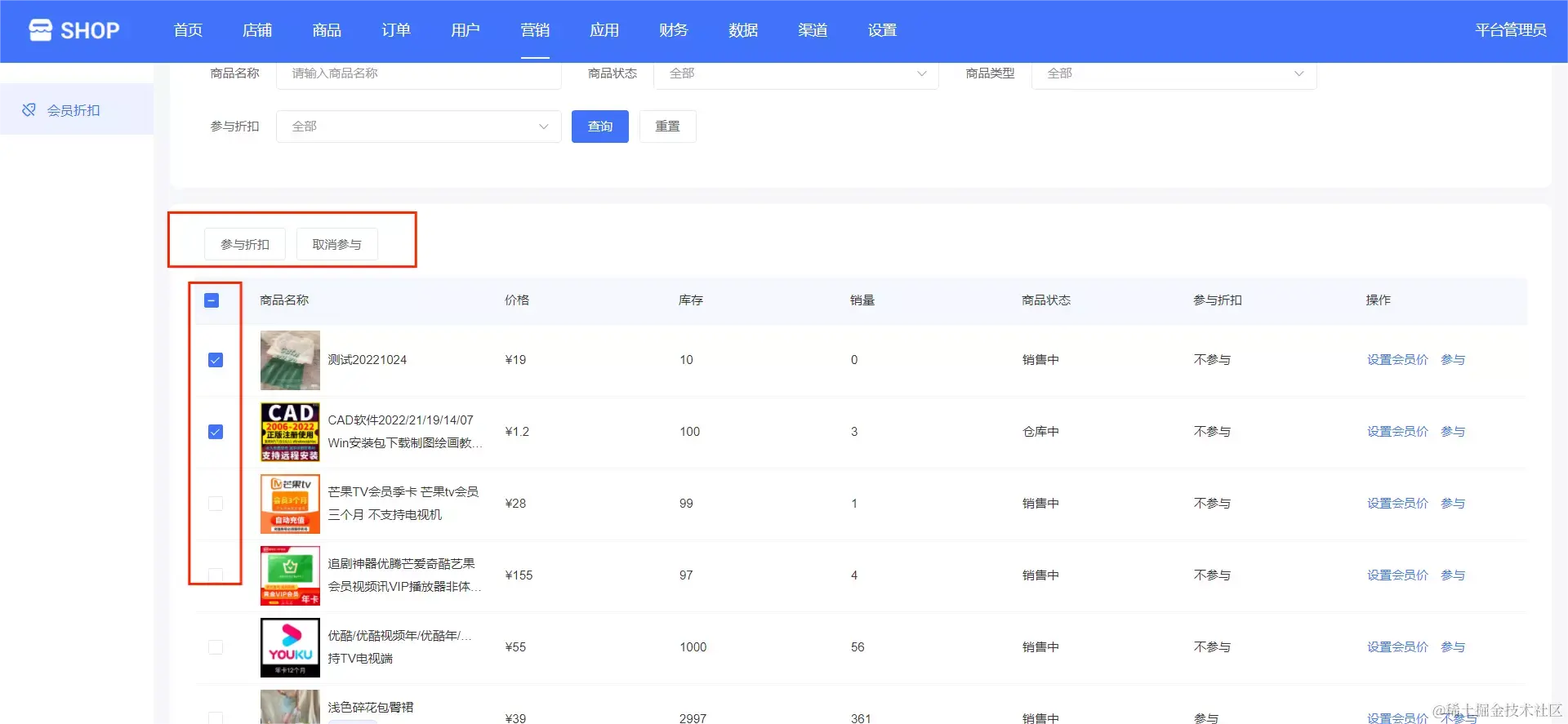Open the 测试20221024 product thumbnail

coord(290,360)
